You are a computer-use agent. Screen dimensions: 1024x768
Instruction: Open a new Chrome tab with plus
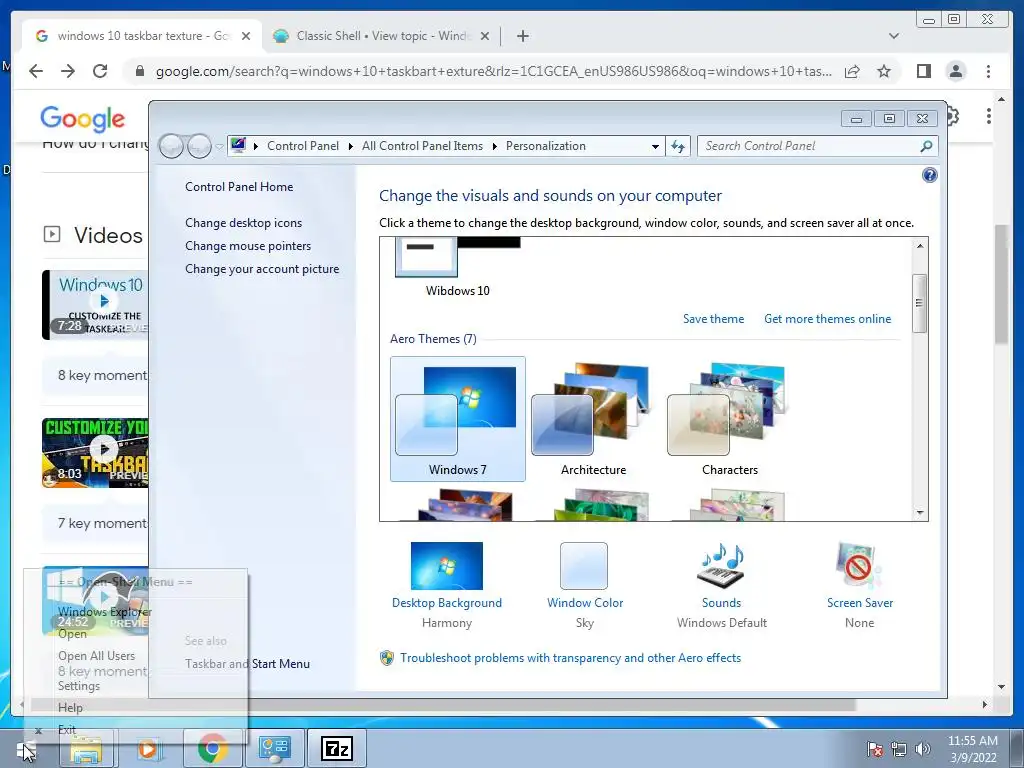tap(522, 36)
